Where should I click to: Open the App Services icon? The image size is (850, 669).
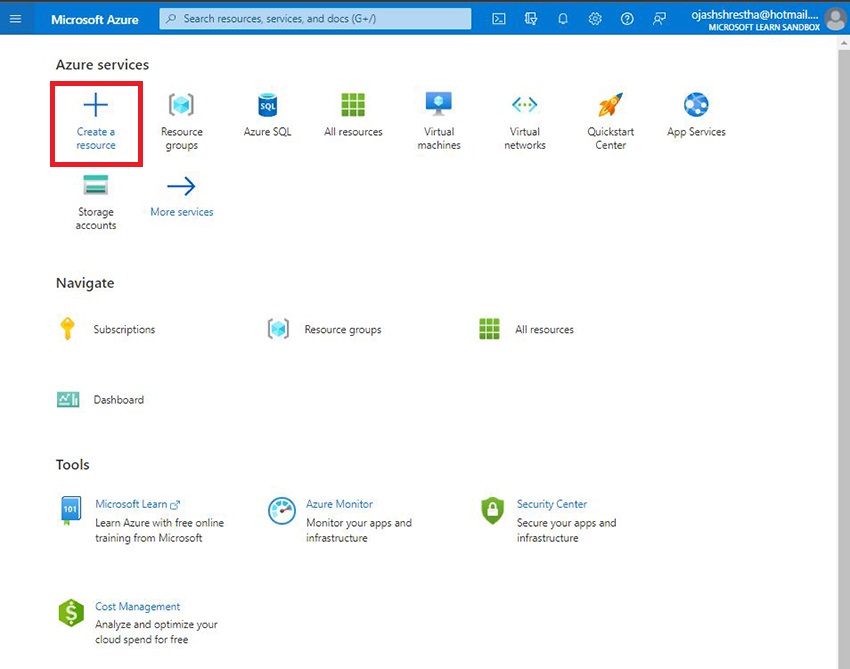[696, 105]
